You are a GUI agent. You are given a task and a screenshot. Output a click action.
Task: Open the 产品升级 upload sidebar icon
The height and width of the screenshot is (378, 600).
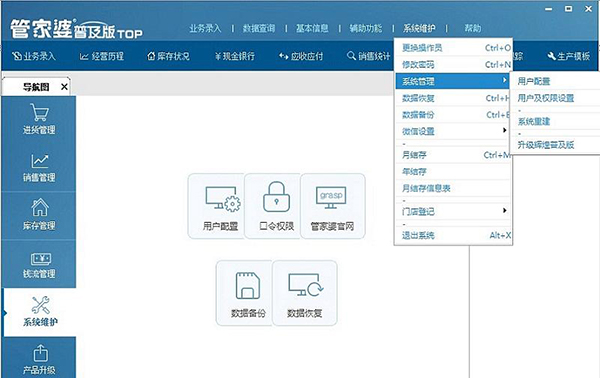(39, 359)
